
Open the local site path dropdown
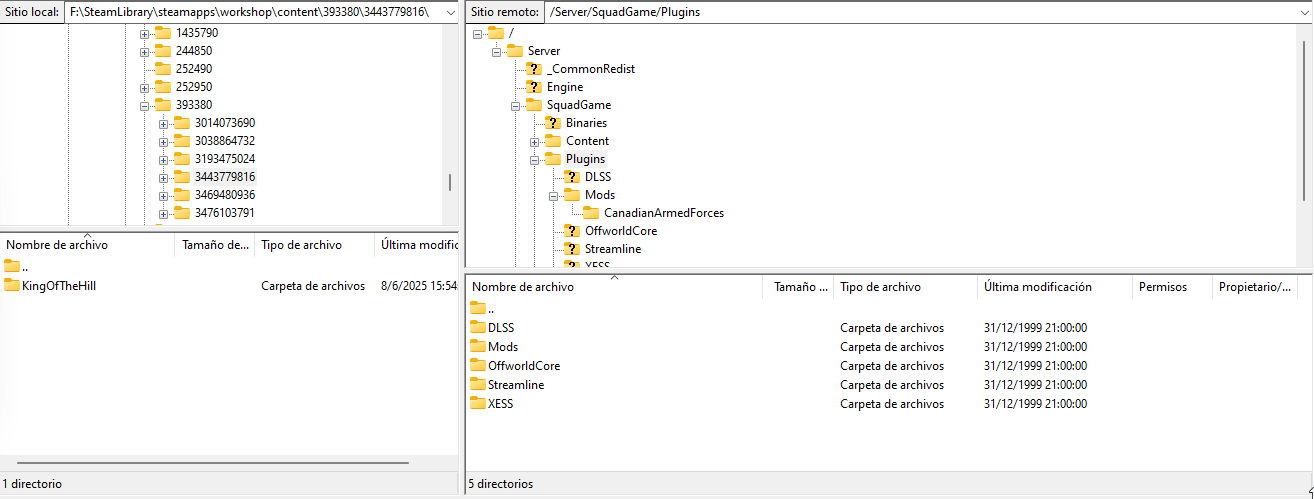coord(449,12)
